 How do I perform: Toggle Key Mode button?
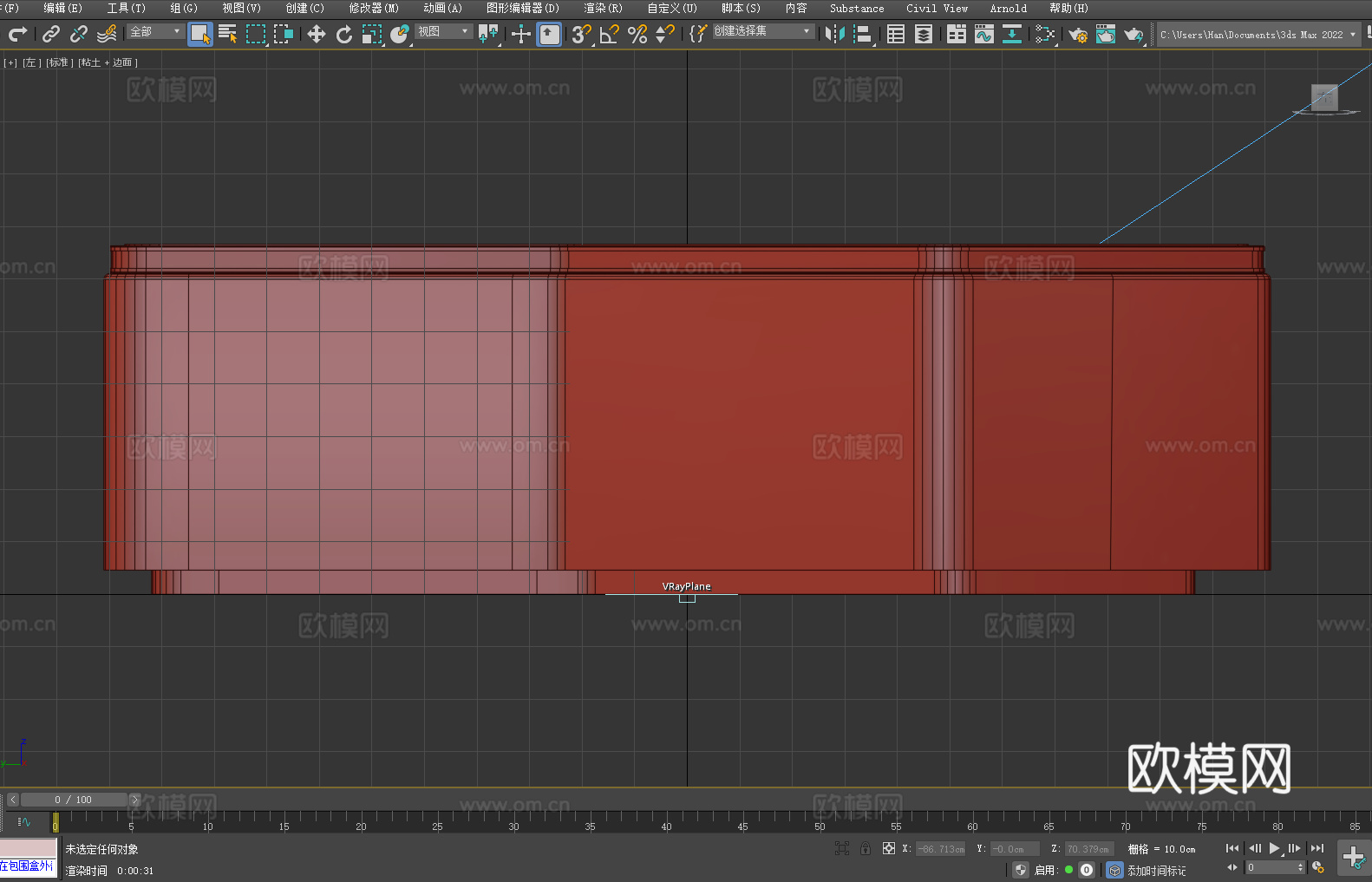[x=1232, y=867]
